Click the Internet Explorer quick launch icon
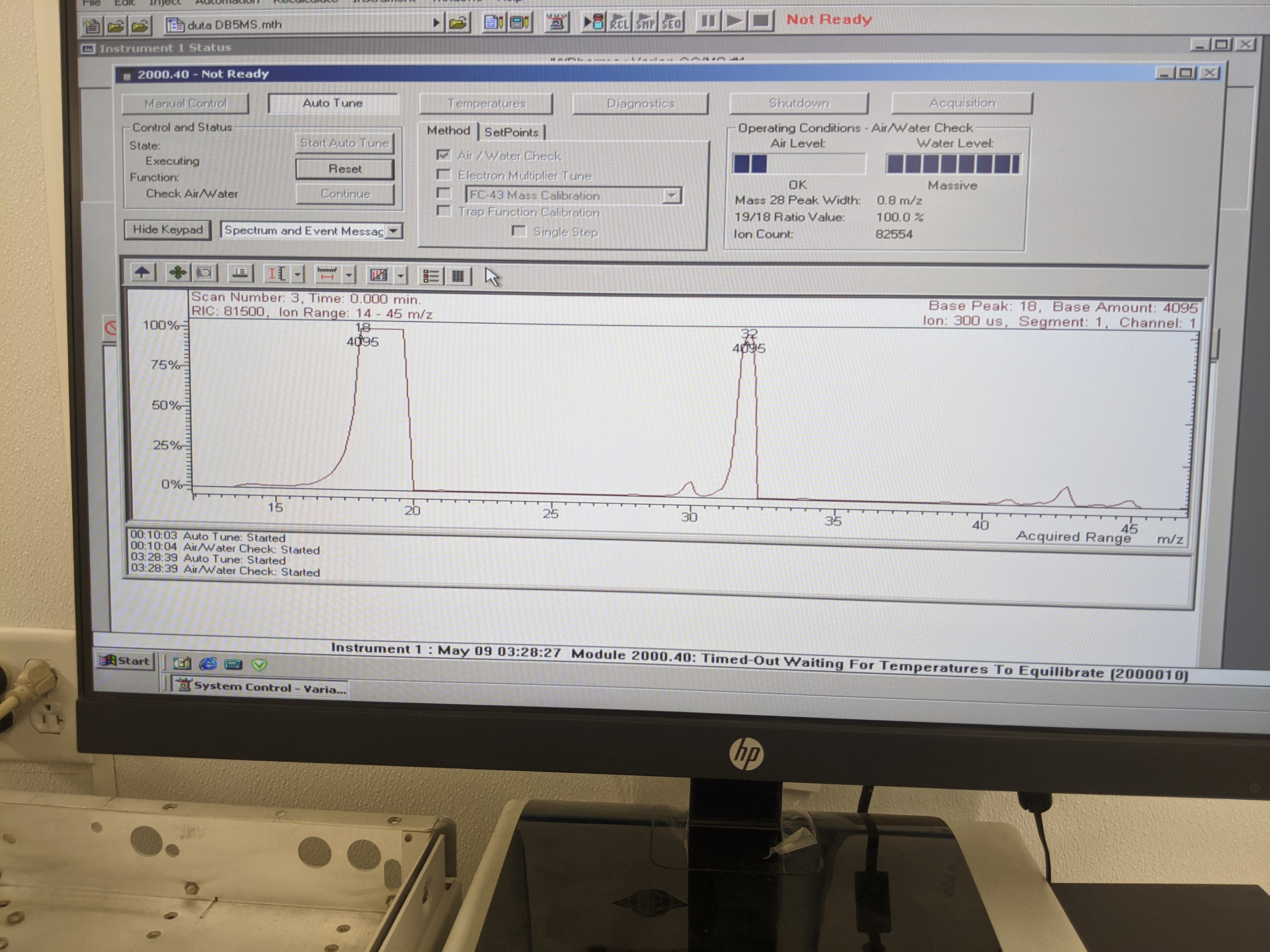The image size is (1270, 952). pyautogui.click(x=208, y=664)
